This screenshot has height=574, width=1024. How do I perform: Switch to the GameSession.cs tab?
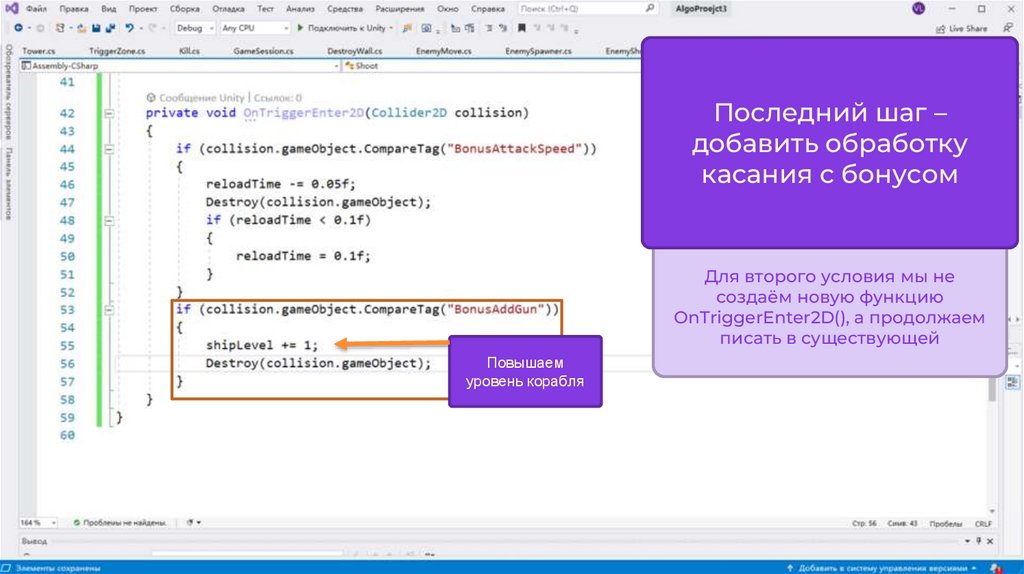(x=263, y=50)
